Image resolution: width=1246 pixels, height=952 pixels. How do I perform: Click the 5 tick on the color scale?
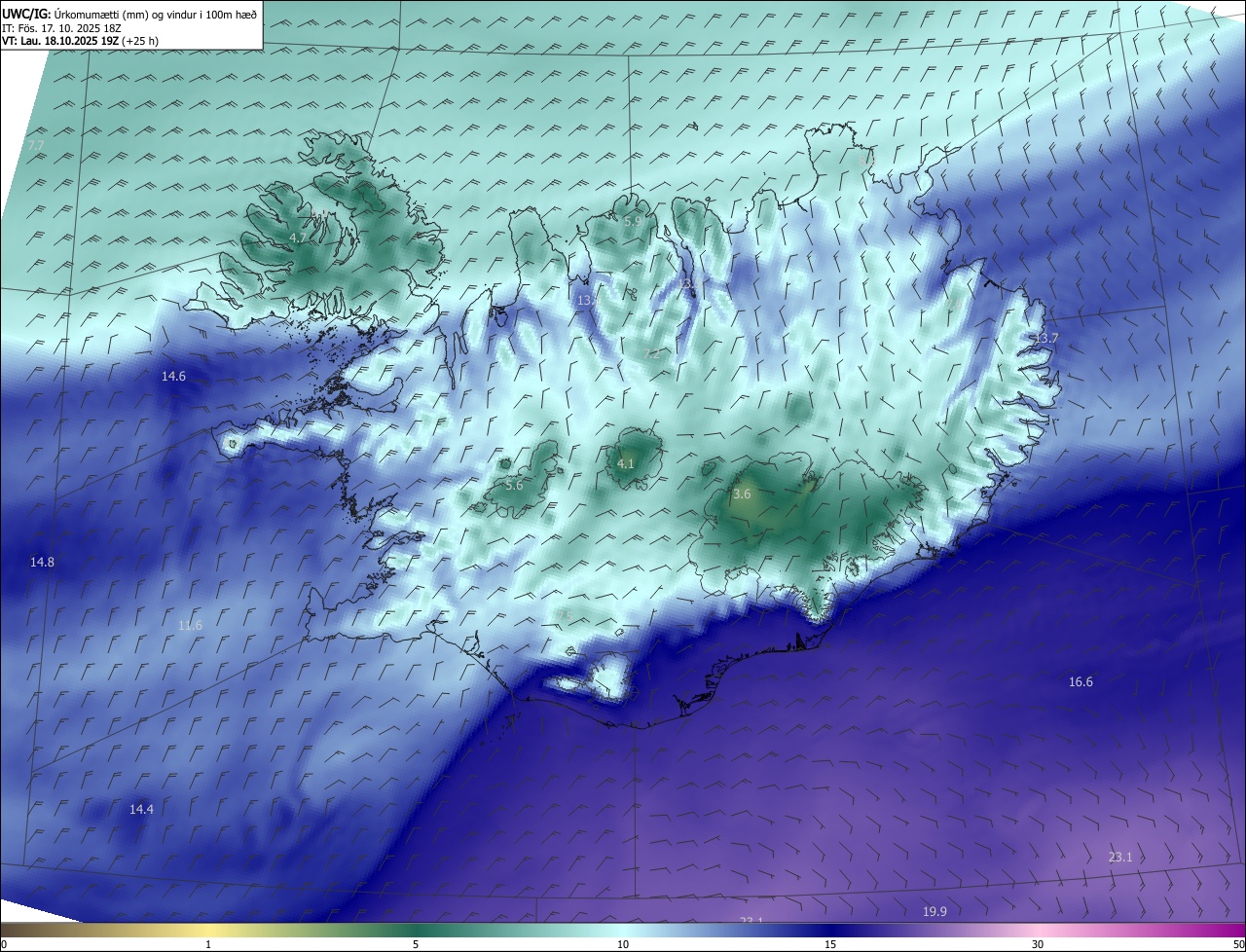coord(416,944)
